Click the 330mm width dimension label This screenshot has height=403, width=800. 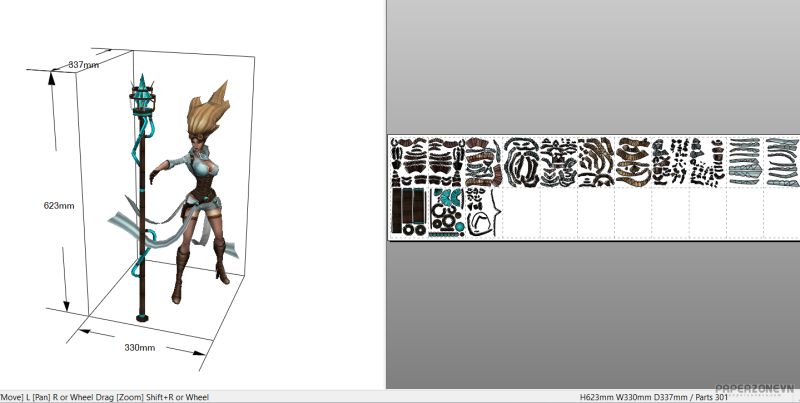(x=140, y=347)
